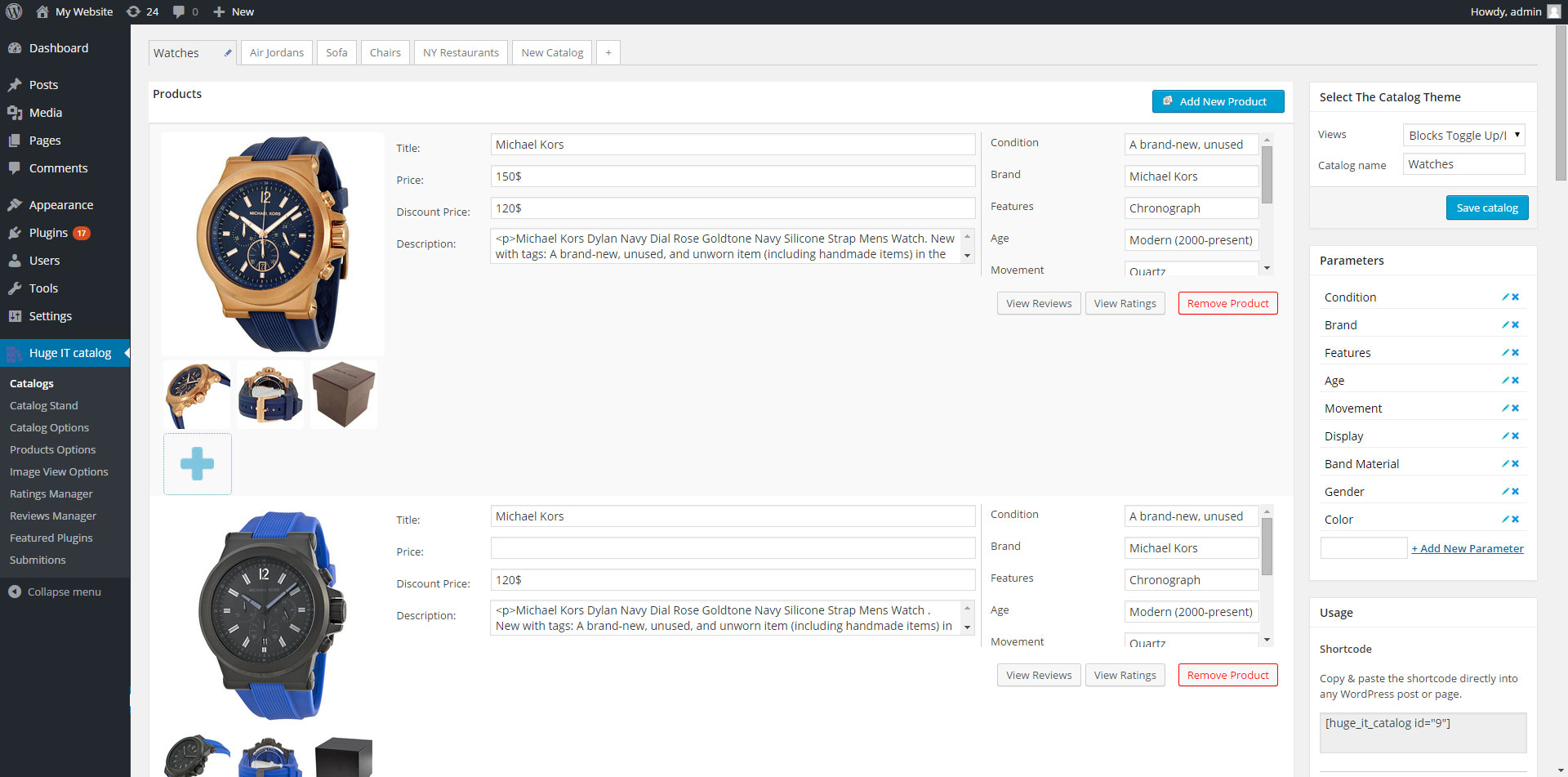Edit the Movement parameter pencil icon
Image resolution: width=1568 pixels, height=777 pixels.
click(x=1505, y=409)
